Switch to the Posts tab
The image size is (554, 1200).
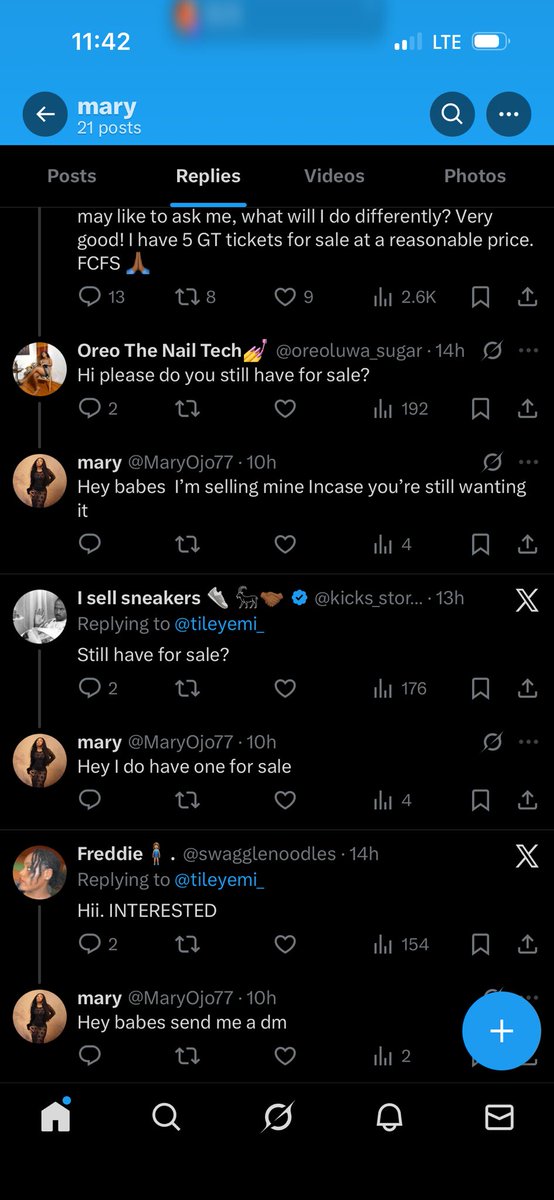pos(72,176)
